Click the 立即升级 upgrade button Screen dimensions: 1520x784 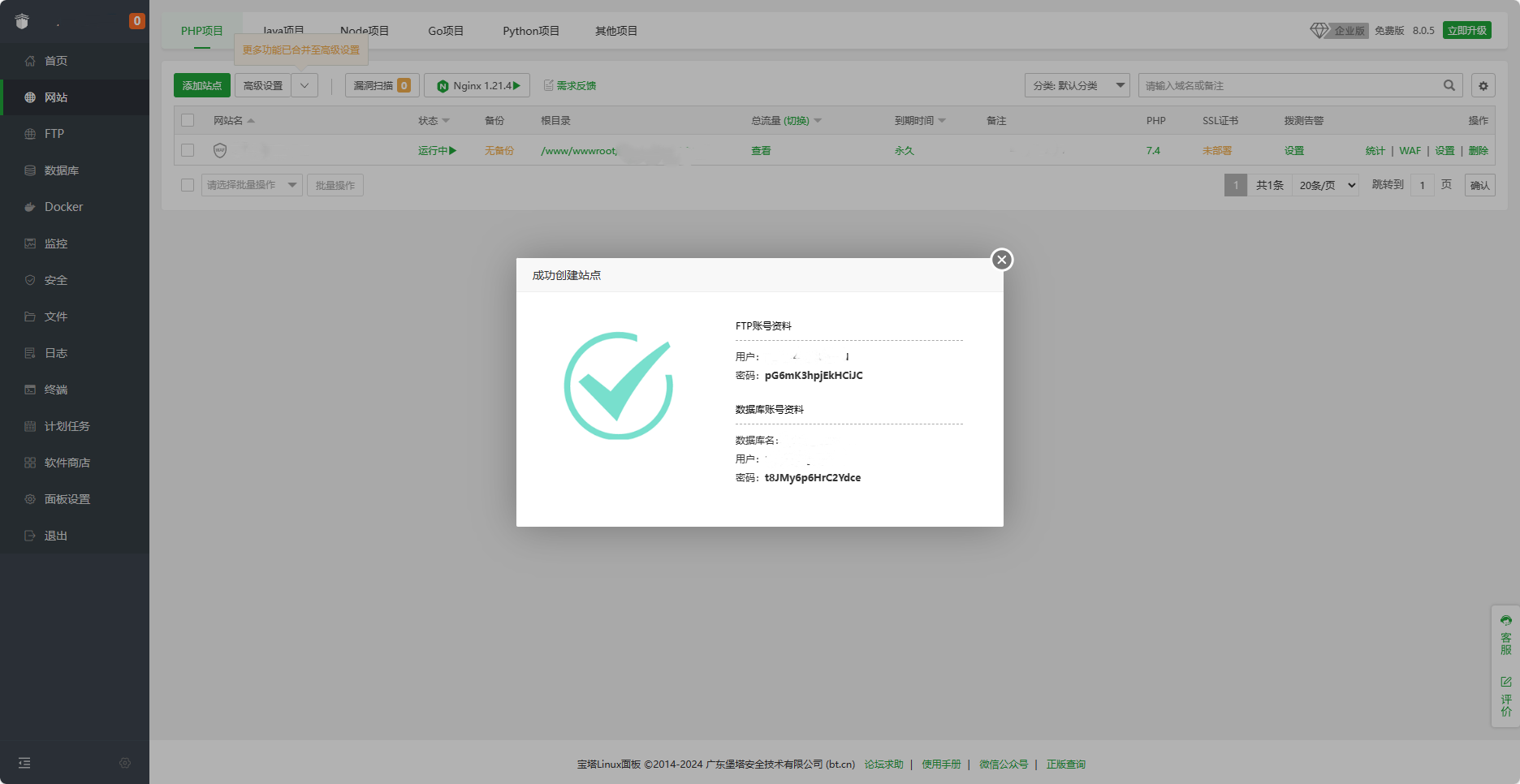(x=1466, y=30)
